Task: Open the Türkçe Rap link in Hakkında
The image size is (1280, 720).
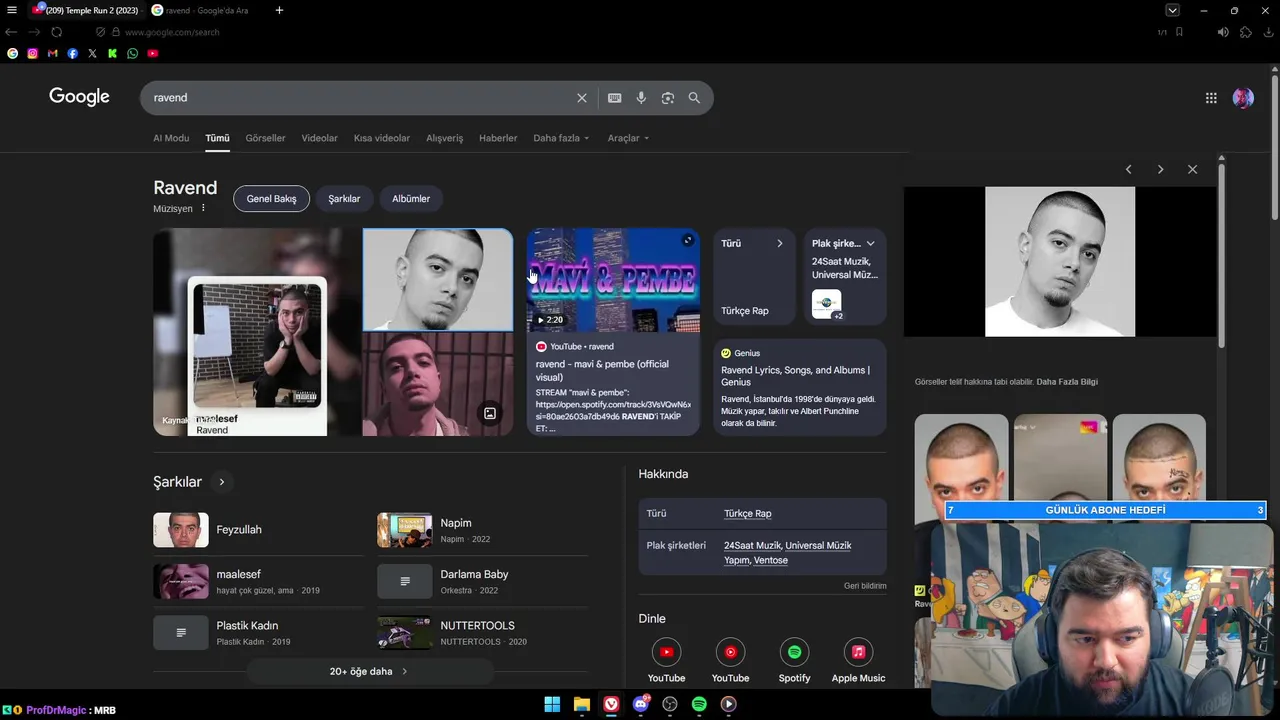Action: [x=748, y=514]
